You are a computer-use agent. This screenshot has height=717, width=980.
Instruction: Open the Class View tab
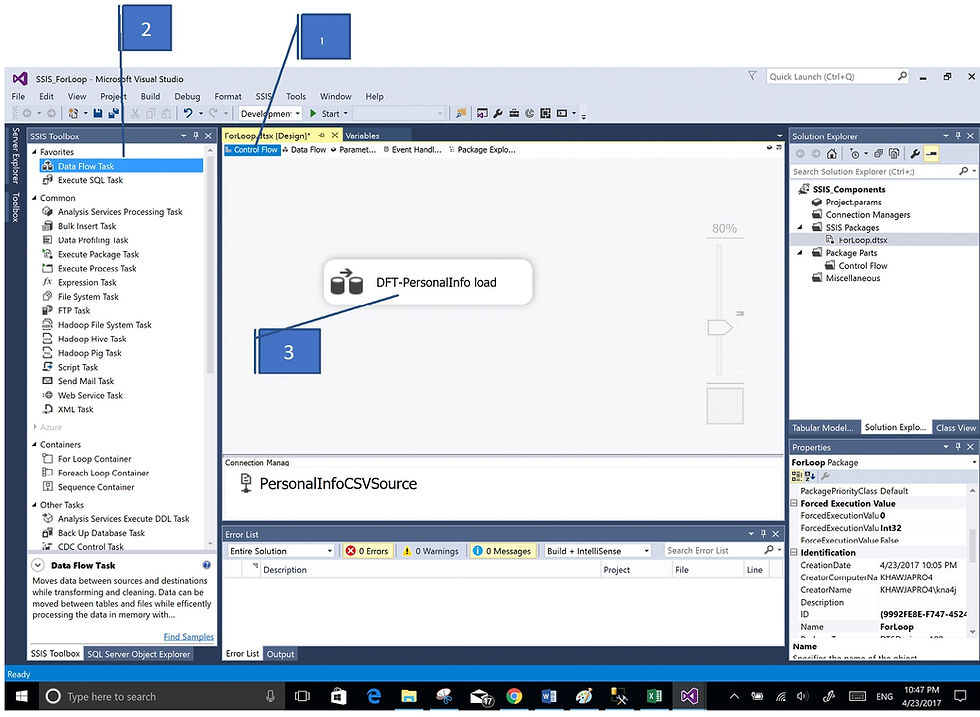pyautogui.click(x=956, y=428)
